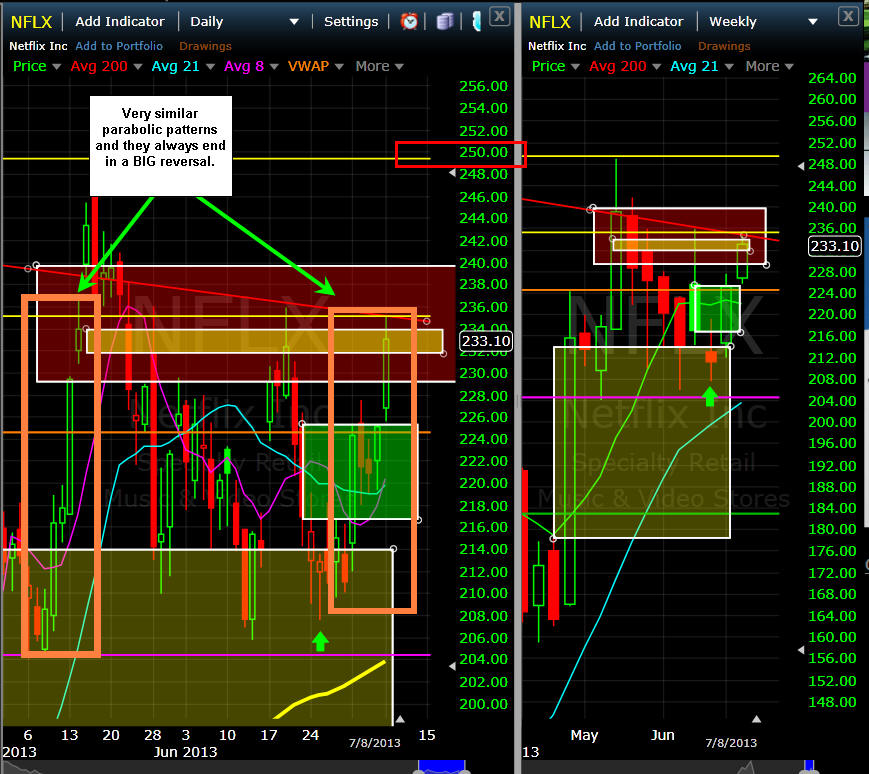This screenshot has height=774, width=869.
Task: Toggle the Price indicator on weekly chart
Action: pos(556,66)
